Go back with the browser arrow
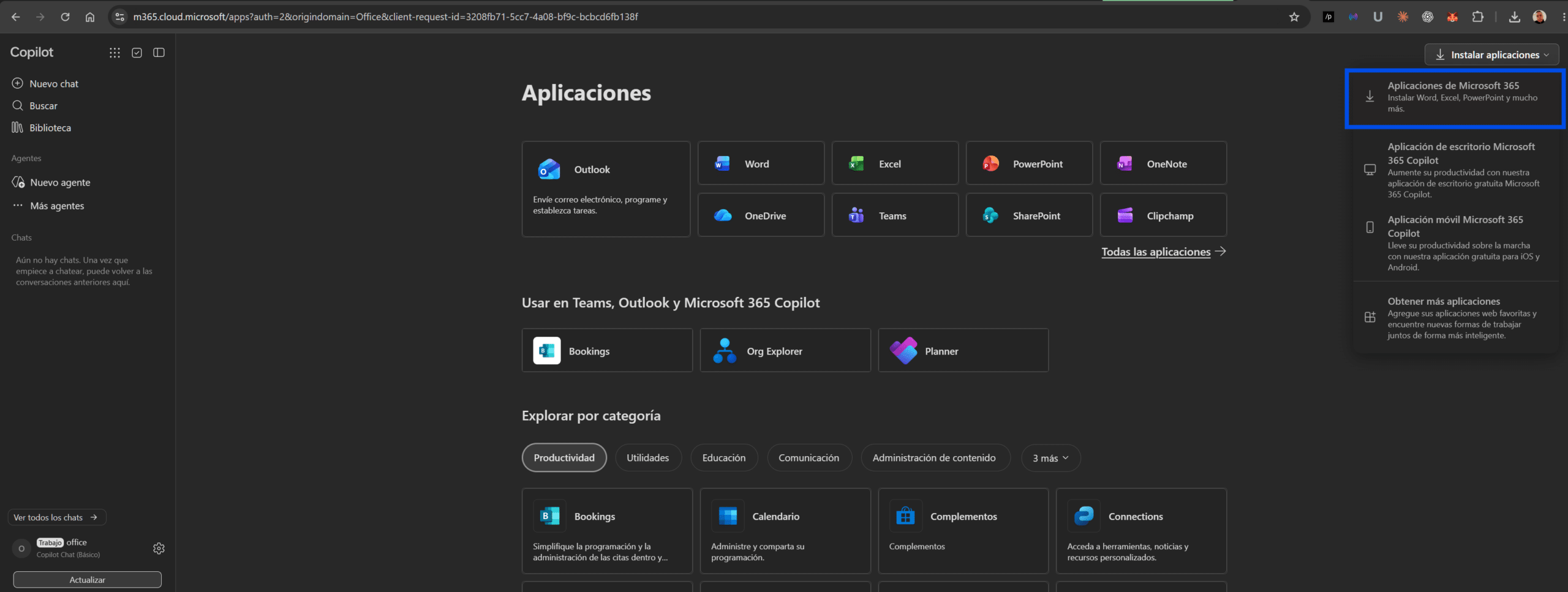Screen dimensions: 1568x592 tap(16, 17)
